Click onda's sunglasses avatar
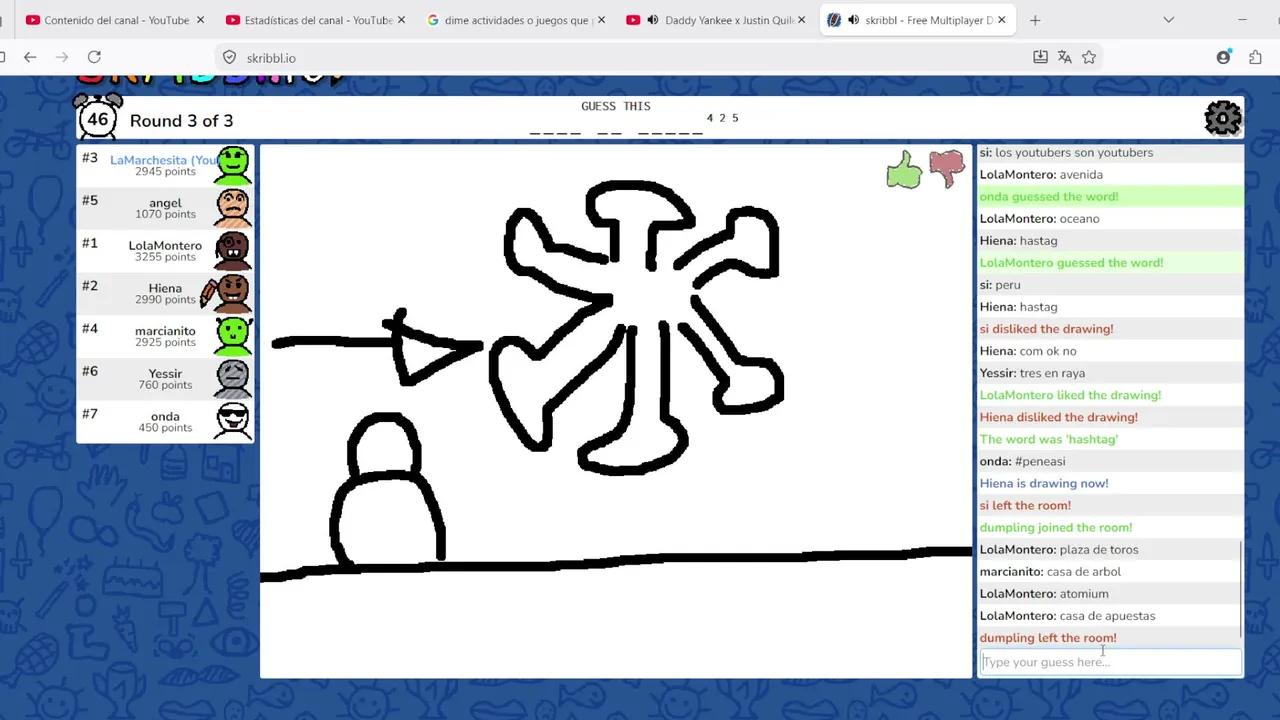 233,421
